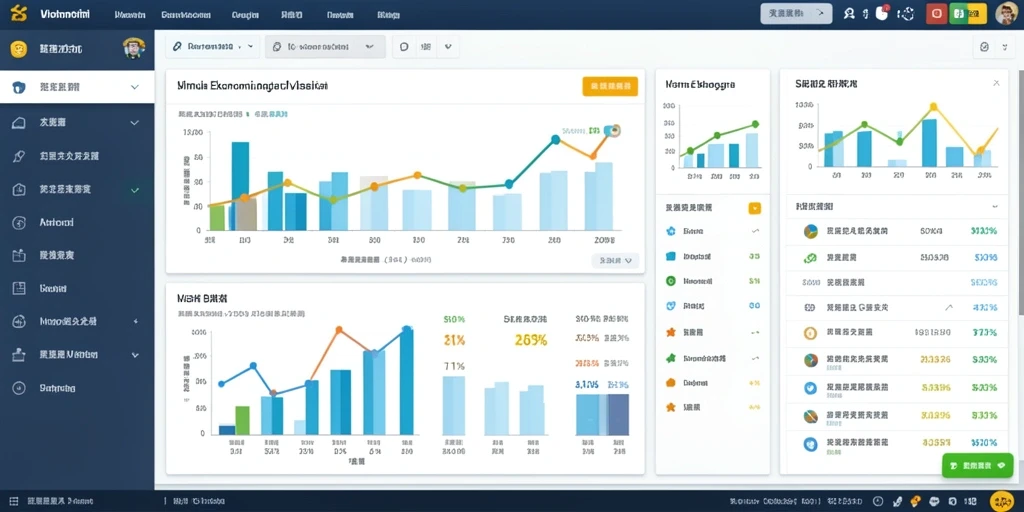This screenshot has height=512, width=1024.
Task: Open notifications bell with red badge
Action: [882, 13]
